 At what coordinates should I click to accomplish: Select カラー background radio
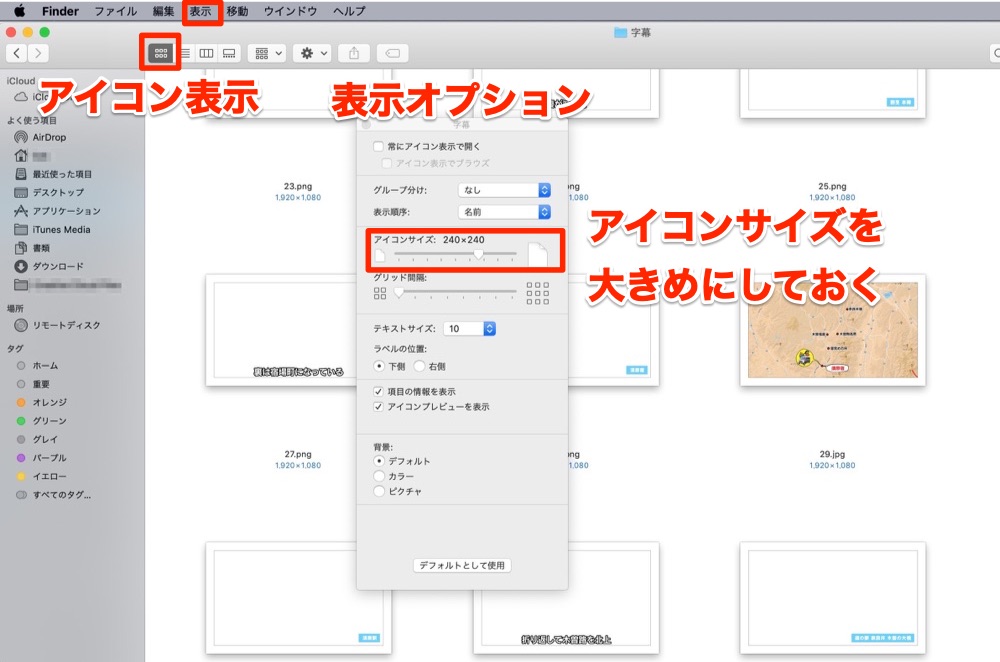click(379, 476)
